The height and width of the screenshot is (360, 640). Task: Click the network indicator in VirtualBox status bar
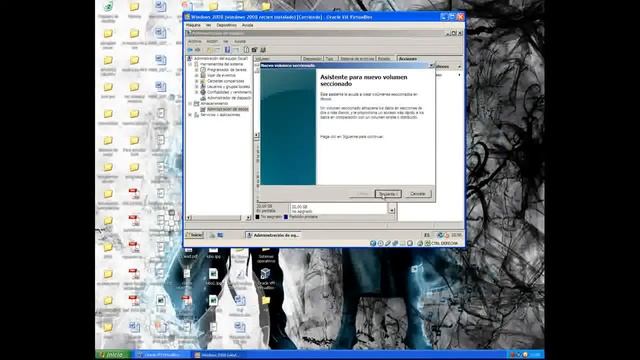(x=395, y=243)
